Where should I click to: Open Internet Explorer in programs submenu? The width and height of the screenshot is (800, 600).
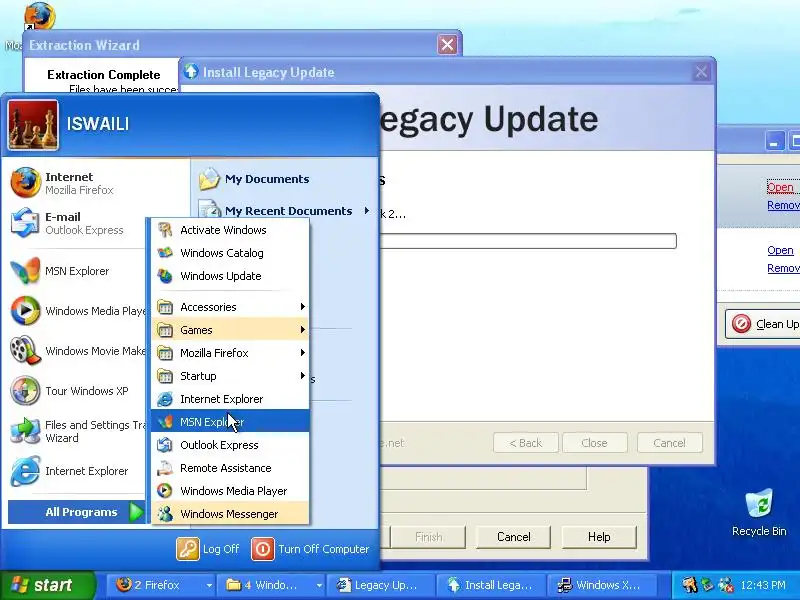[230, 399]
